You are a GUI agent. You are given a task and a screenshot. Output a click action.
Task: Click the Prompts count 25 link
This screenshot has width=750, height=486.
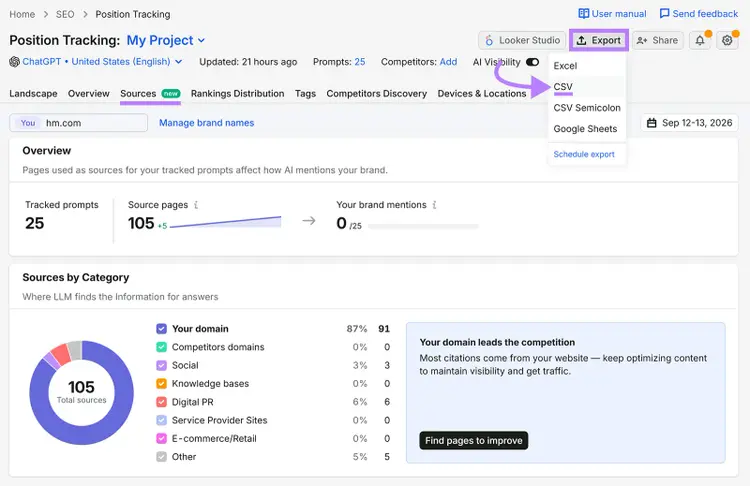tap(360, 62)
